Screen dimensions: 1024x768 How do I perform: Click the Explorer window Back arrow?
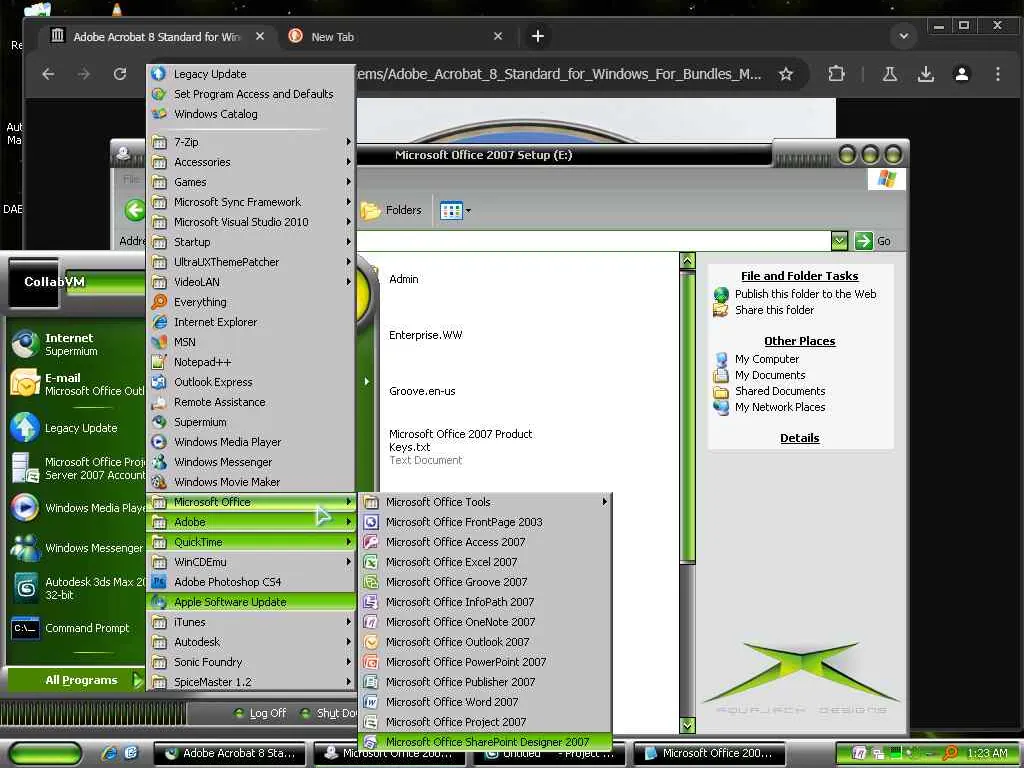135,210
